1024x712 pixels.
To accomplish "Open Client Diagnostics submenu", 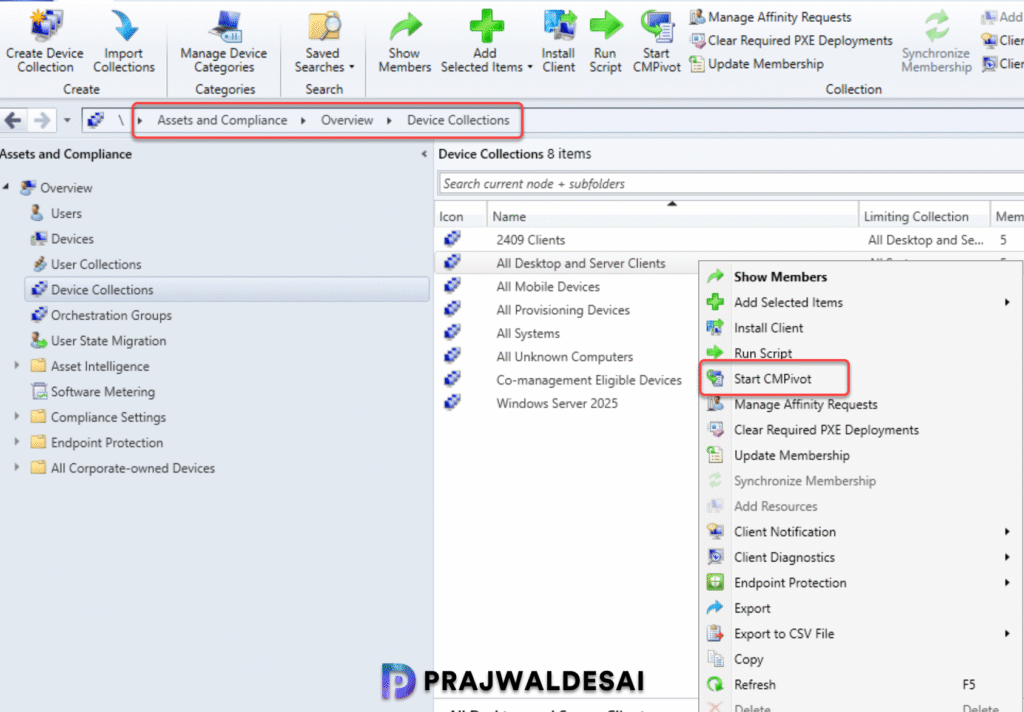I will [x=859, y=557].
